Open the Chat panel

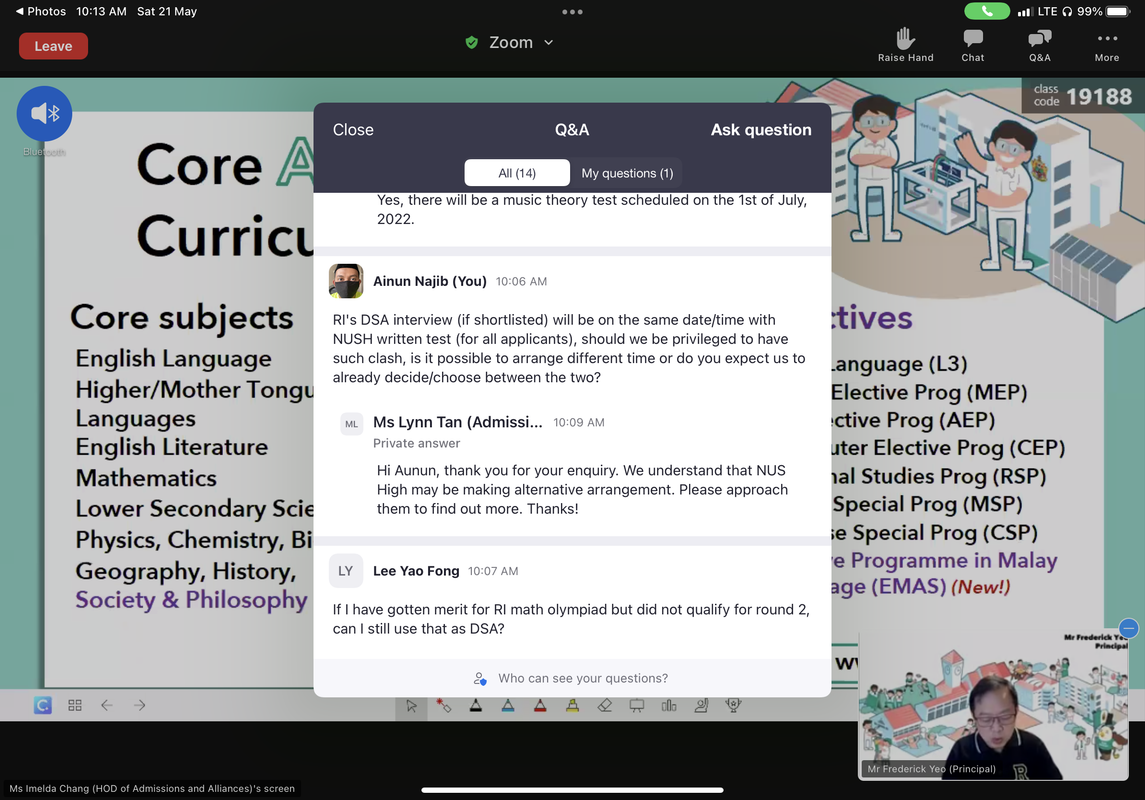pos(973,45)
